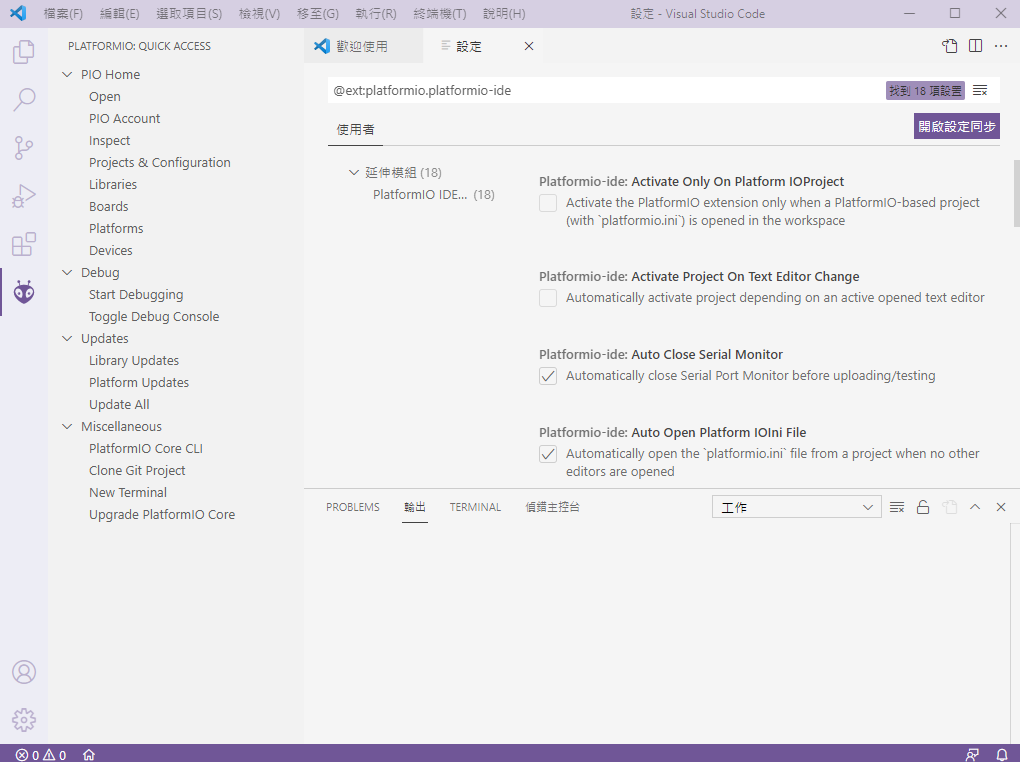Maximize the panel with the up chevron
Screen dimensions: 1020x762
point(974,507)
